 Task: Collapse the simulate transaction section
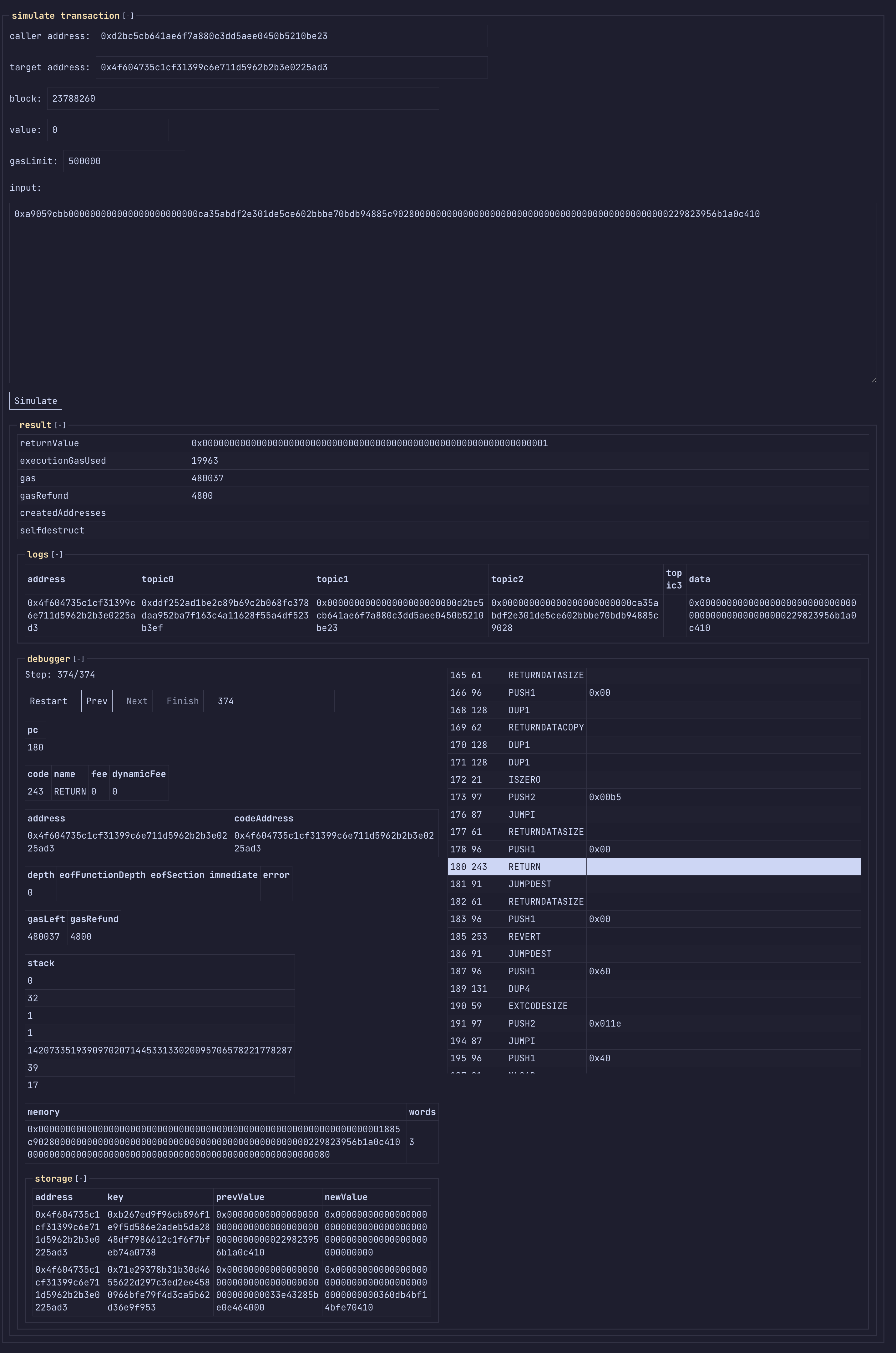coord(128,16)
